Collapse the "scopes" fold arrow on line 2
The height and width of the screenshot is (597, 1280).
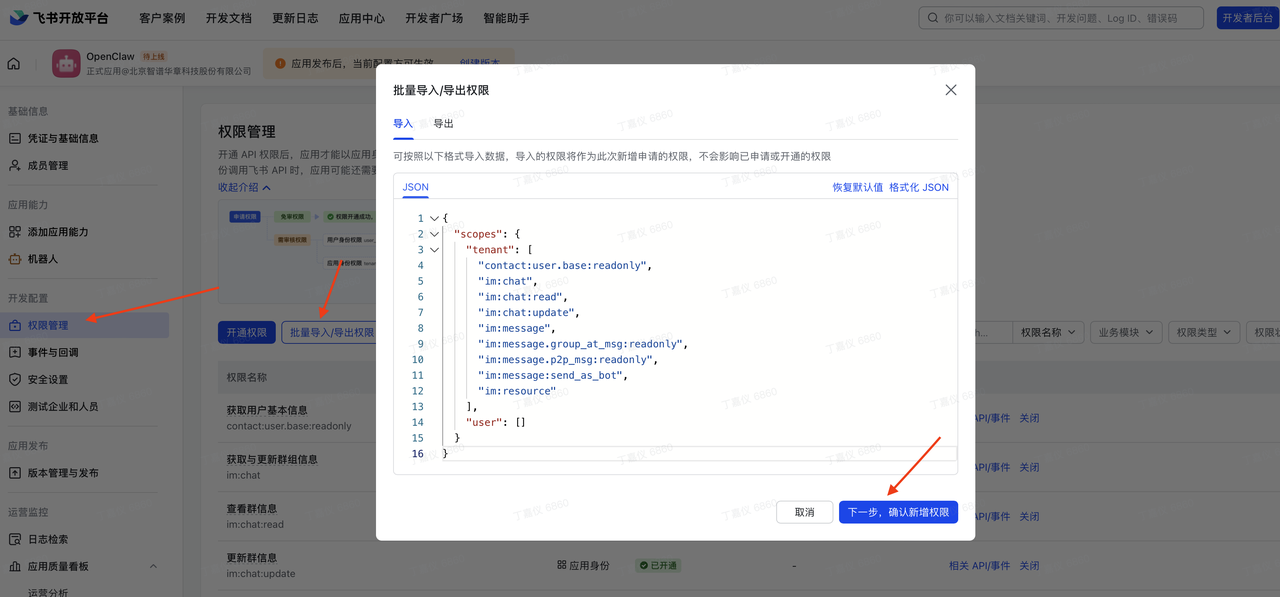[433, 234]
